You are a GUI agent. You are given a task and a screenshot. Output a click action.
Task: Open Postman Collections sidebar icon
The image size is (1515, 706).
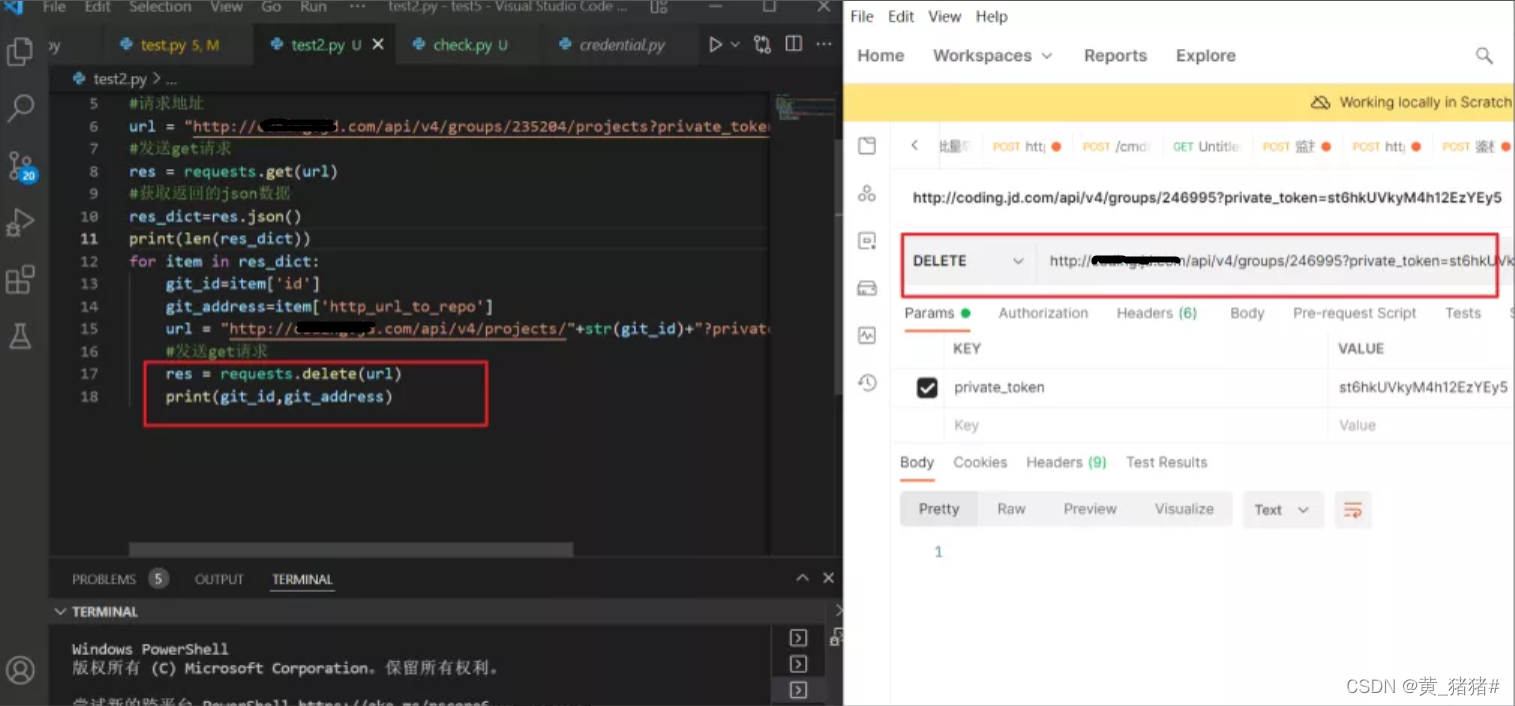tap(867, 146)
